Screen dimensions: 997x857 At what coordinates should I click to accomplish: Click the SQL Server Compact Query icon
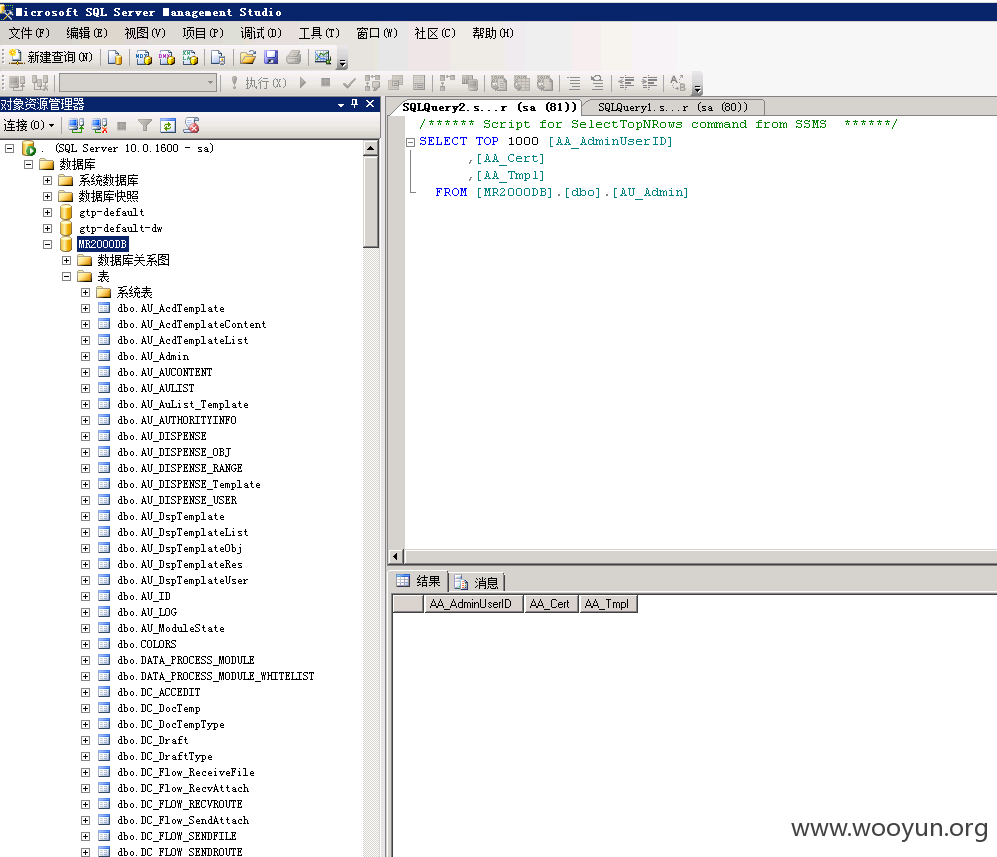[218, 57]
